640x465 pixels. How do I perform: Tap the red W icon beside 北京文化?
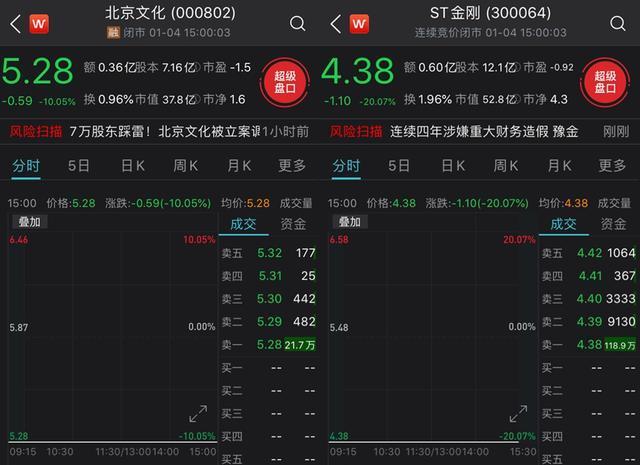click(39, 22)
